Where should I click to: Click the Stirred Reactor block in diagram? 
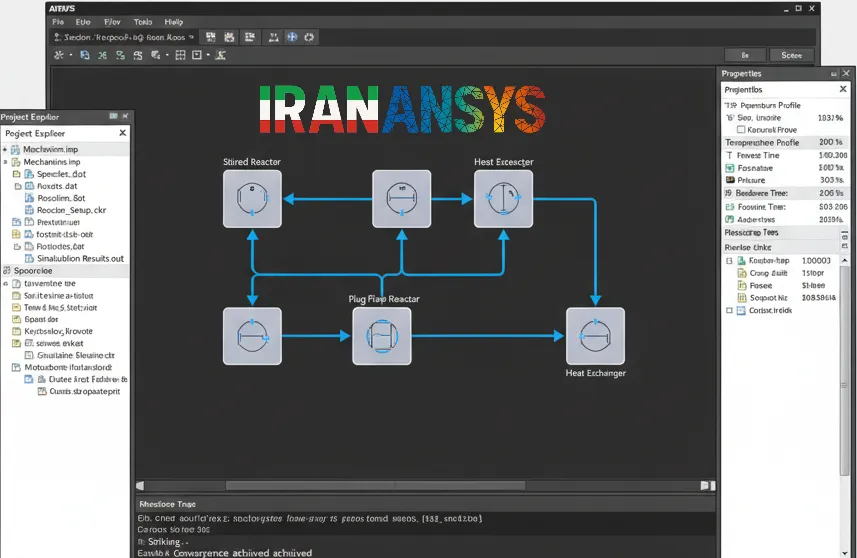pos(252,198)
